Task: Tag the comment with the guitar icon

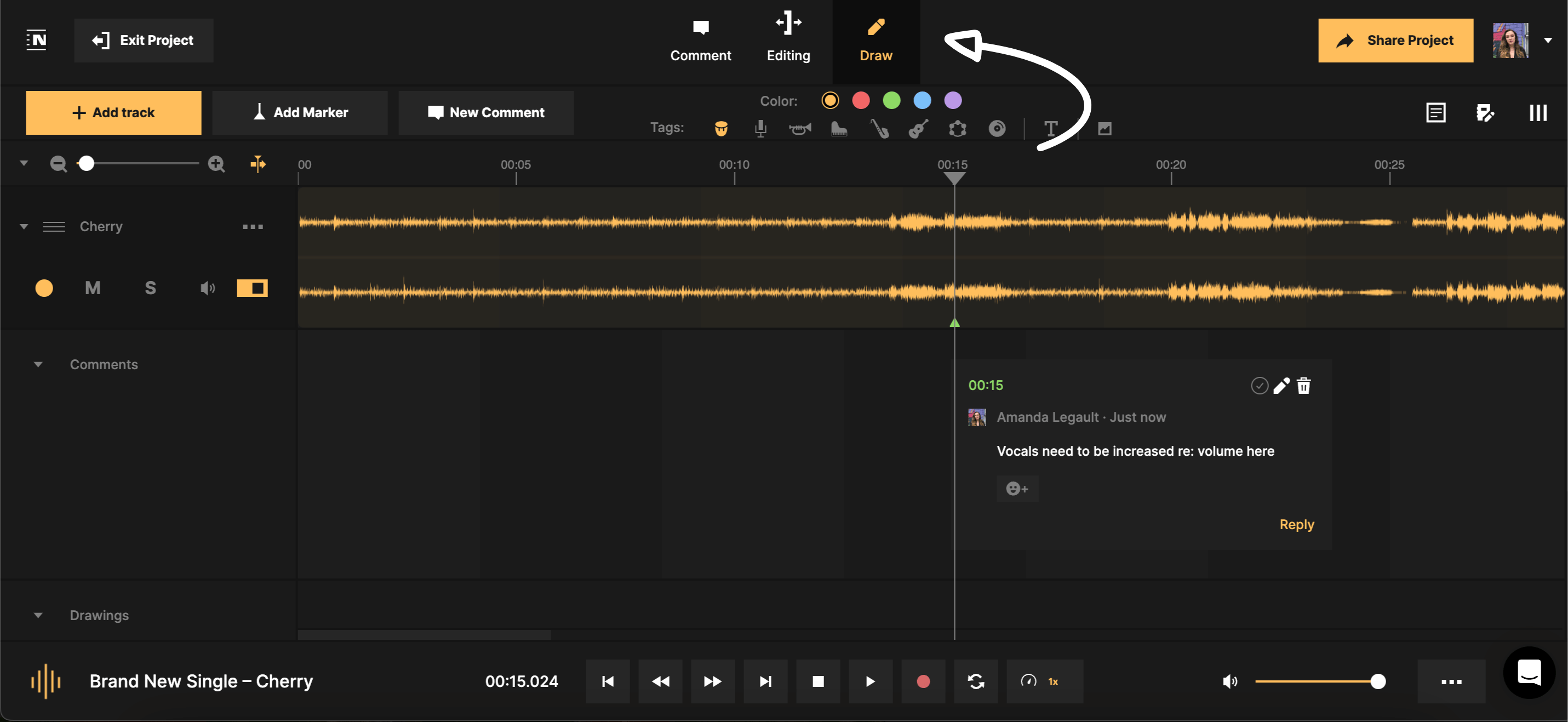Action: (919, 128)
